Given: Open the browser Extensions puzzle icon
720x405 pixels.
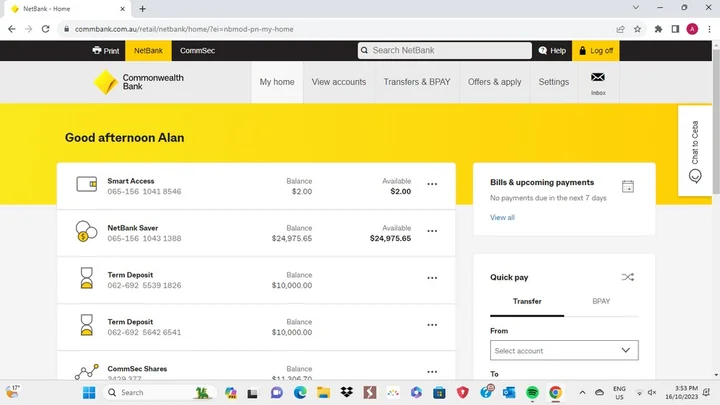Looking at the screenshot, I should tap(658, 29).
